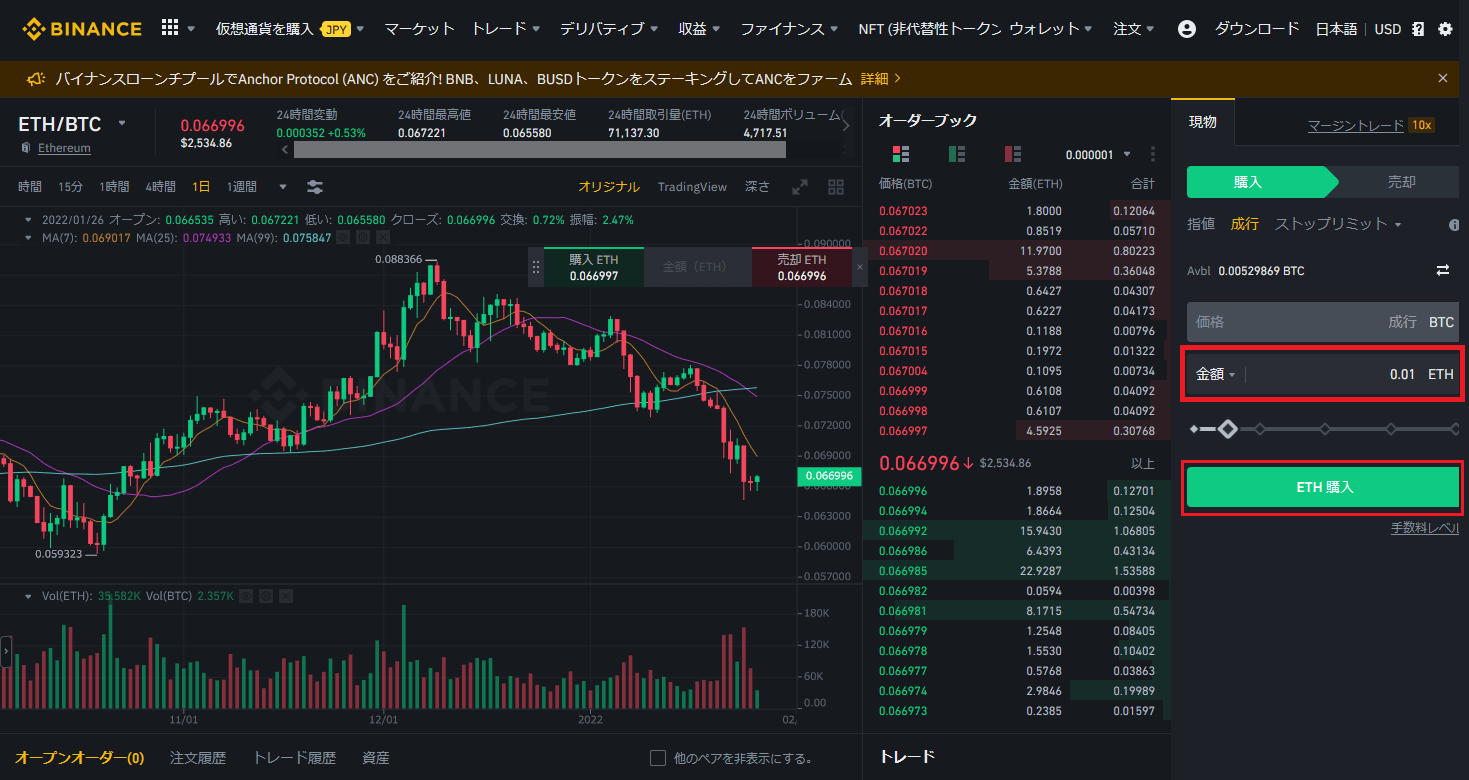Click the order type info icon
Viewport: 1469px width, 780px height.
tap(1454, 225)
